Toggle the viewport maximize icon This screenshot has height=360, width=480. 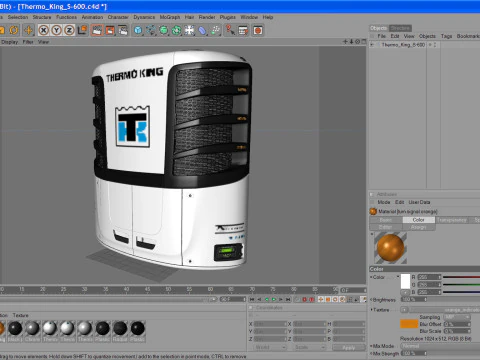click(x=363, y=42)
